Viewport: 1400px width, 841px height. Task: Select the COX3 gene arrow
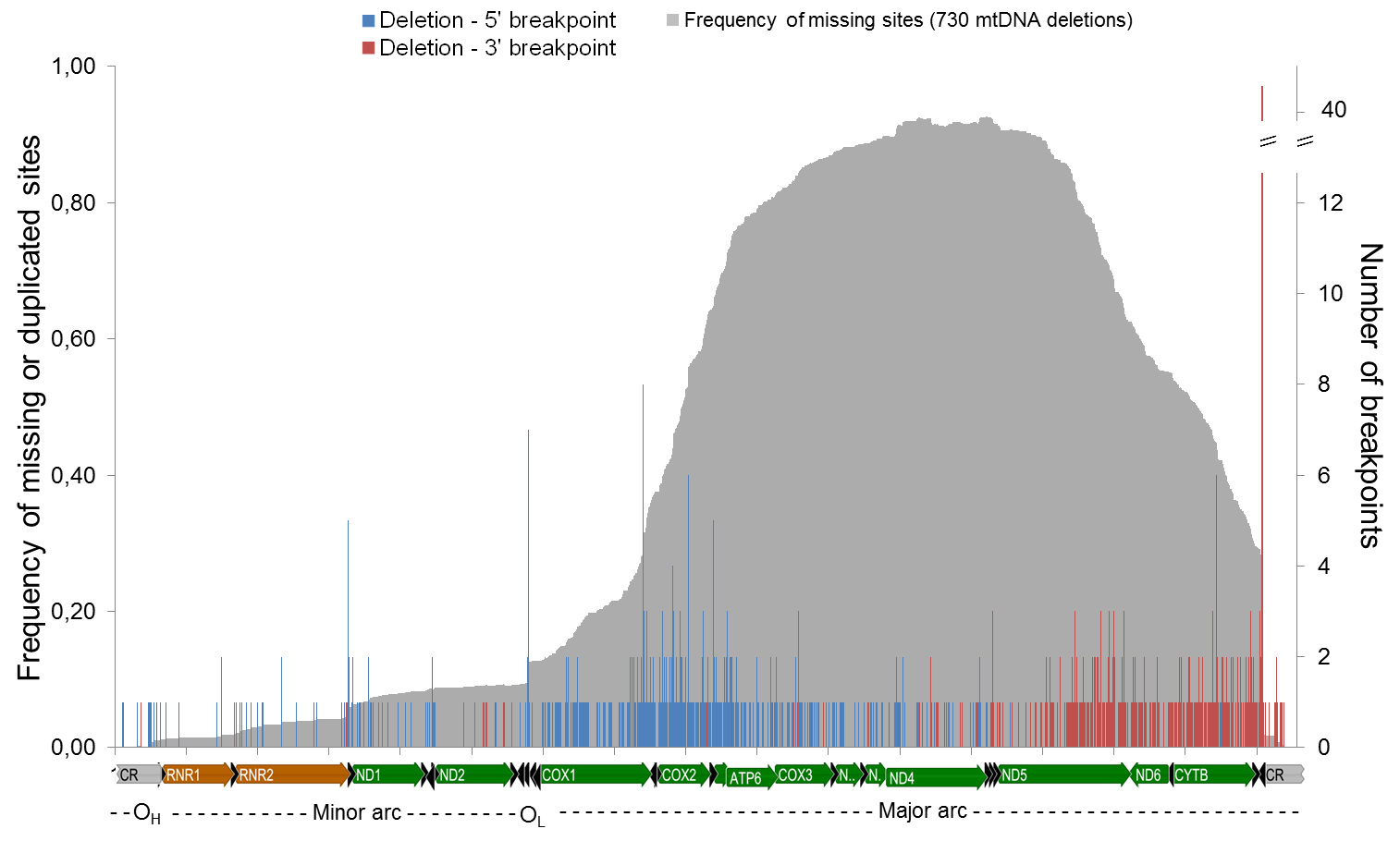[x=802, y=774]
